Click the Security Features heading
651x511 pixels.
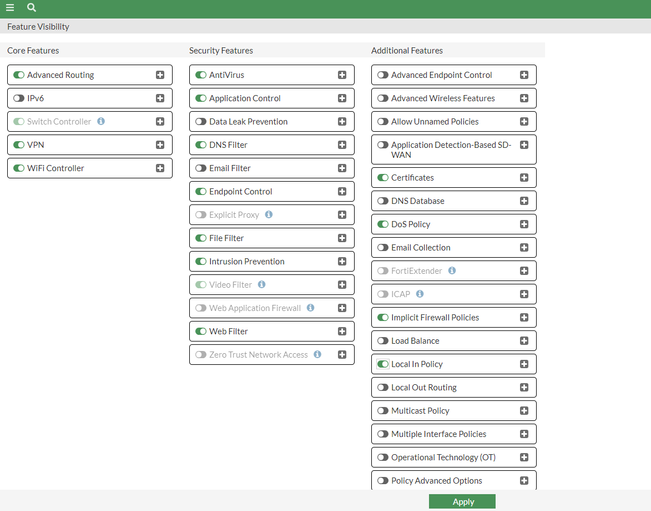pos(221,50)
